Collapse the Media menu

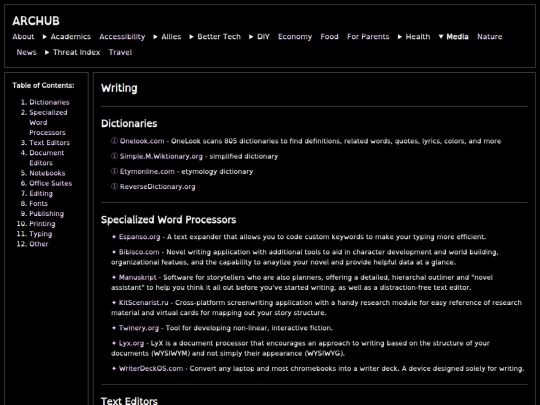pos(454,37)
